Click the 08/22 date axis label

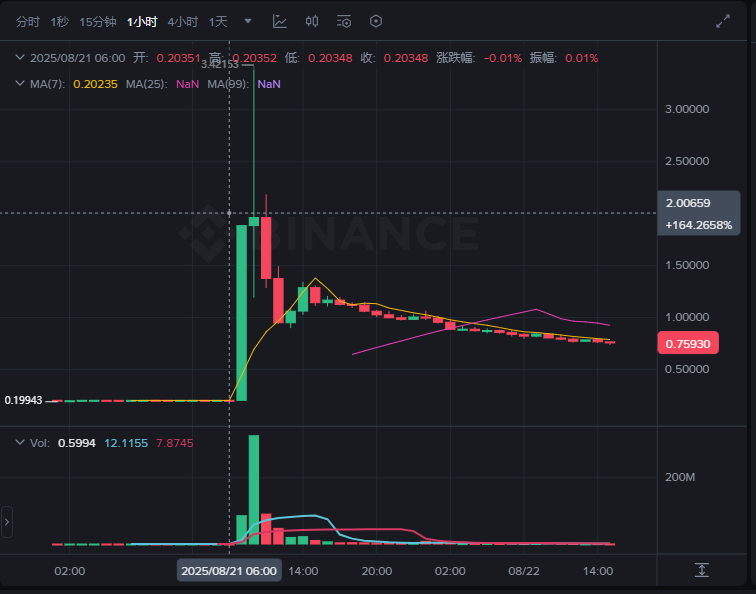pyautogui.click(x=524, y=571)
